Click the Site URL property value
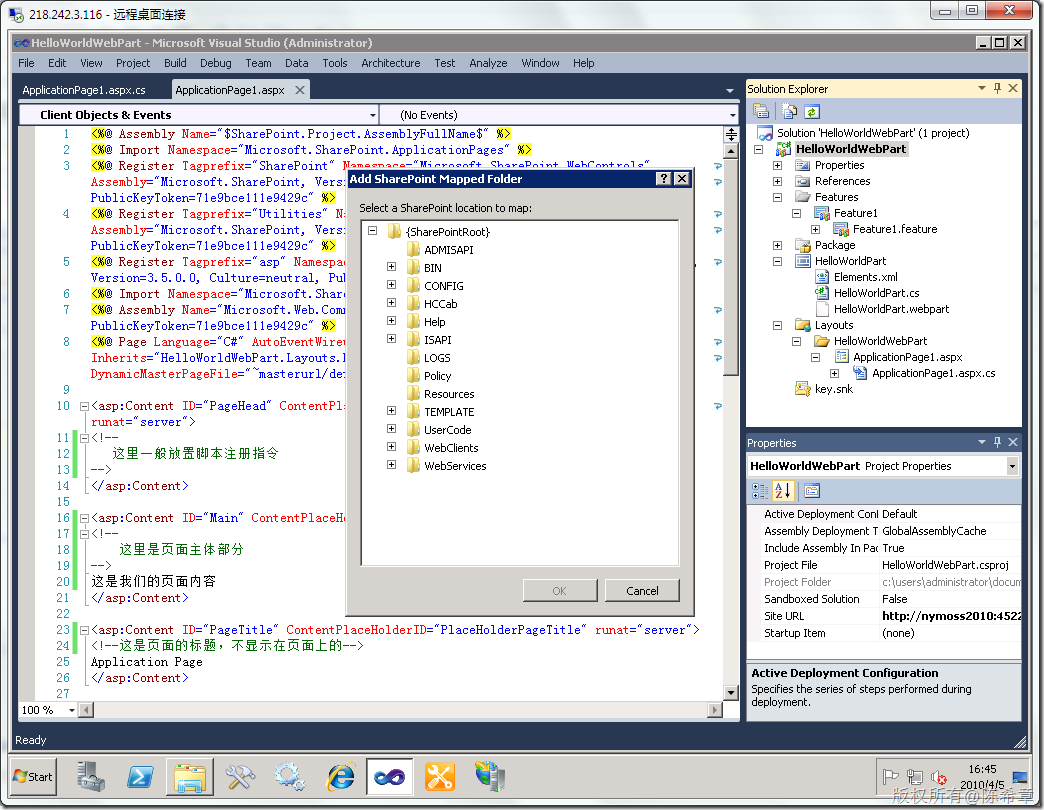The width and height of the screenshot is (1044, 810). [951, 616]
